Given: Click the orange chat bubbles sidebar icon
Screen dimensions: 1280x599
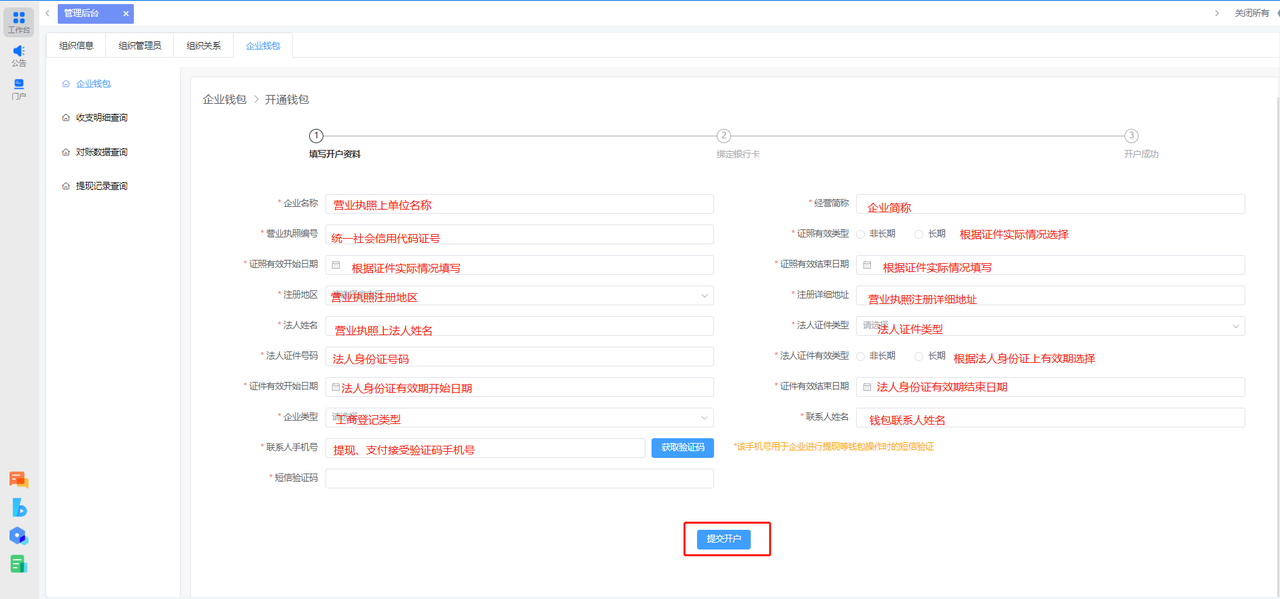Looking at the screenshot, I should (19, 480).
